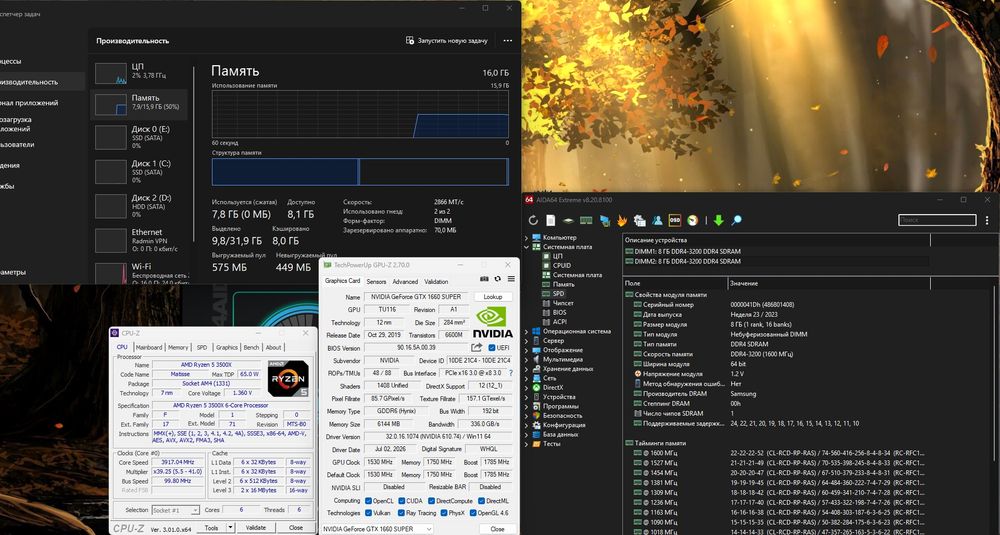Click the Close button in CPU-Z

[296, 528]
